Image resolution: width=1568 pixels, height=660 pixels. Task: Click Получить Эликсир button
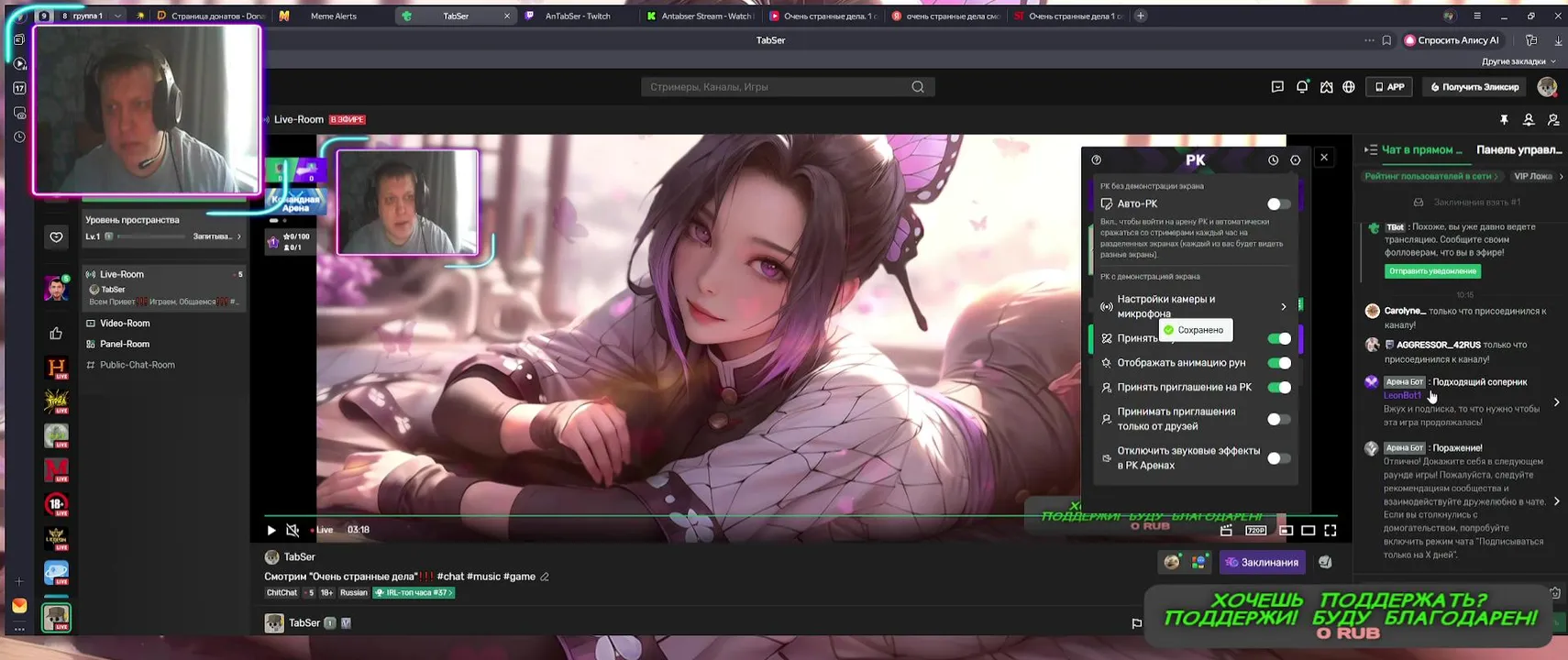point(1474,87)
